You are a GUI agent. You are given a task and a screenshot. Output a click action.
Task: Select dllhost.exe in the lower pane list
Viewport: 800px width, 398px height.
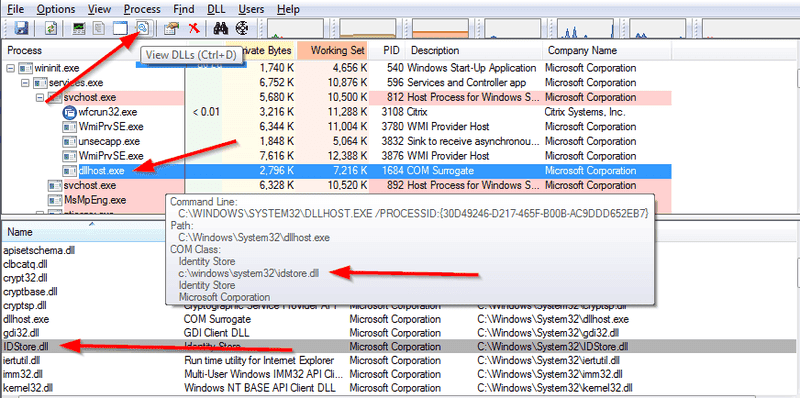pos(26,319)
